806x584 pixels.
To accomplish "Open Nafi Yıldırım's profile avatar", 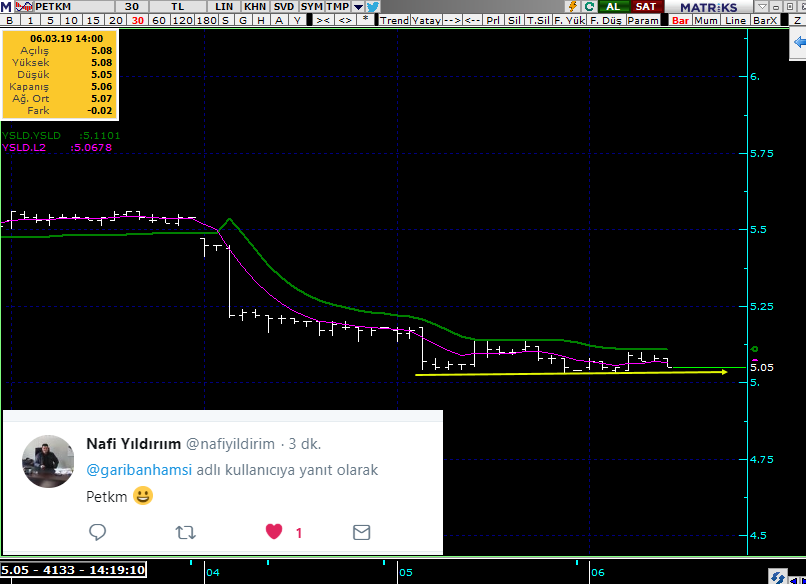I will (x=48, y=461).
